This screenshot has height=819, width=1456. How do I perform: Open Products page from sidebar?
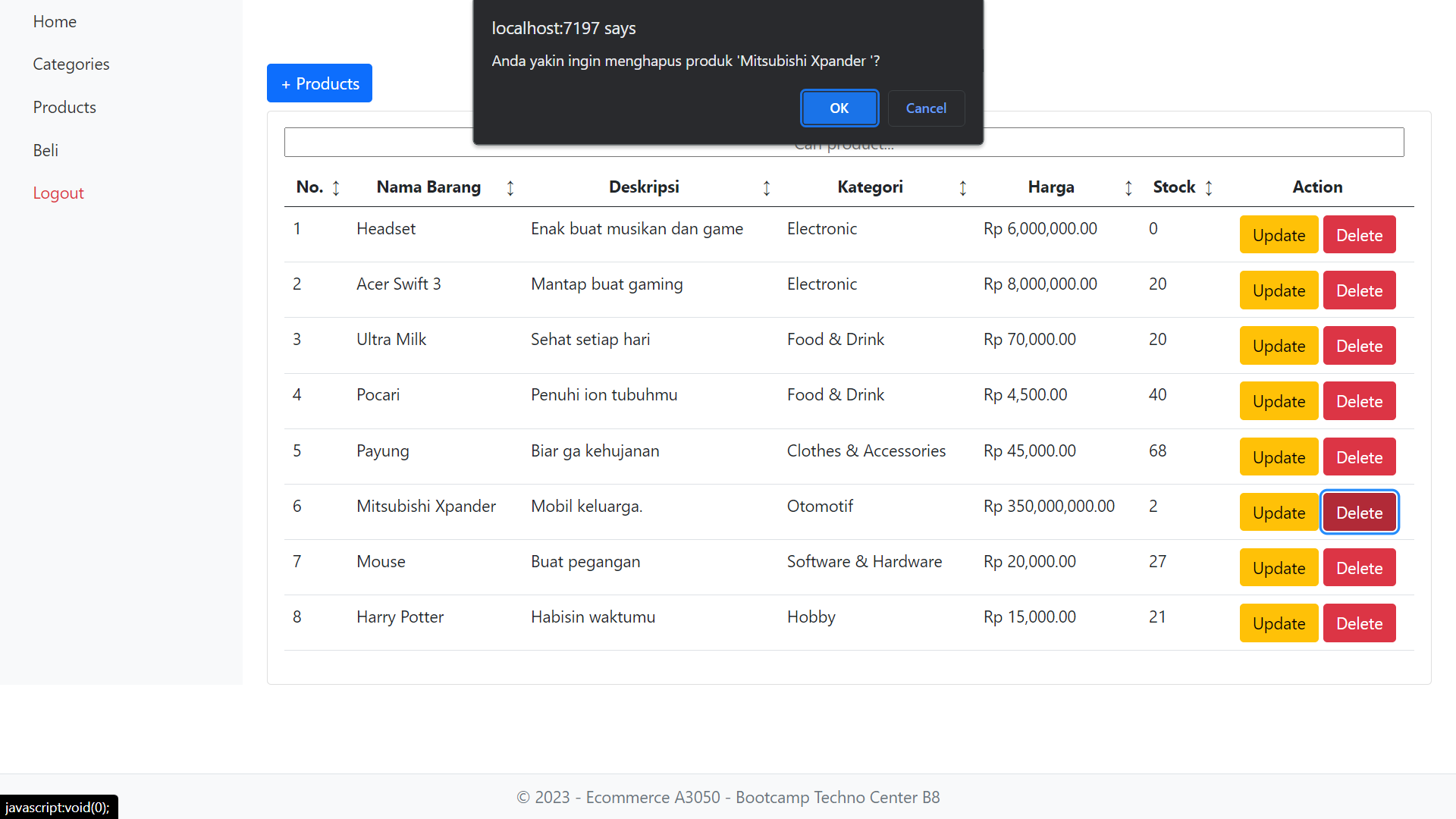point(64,107)
